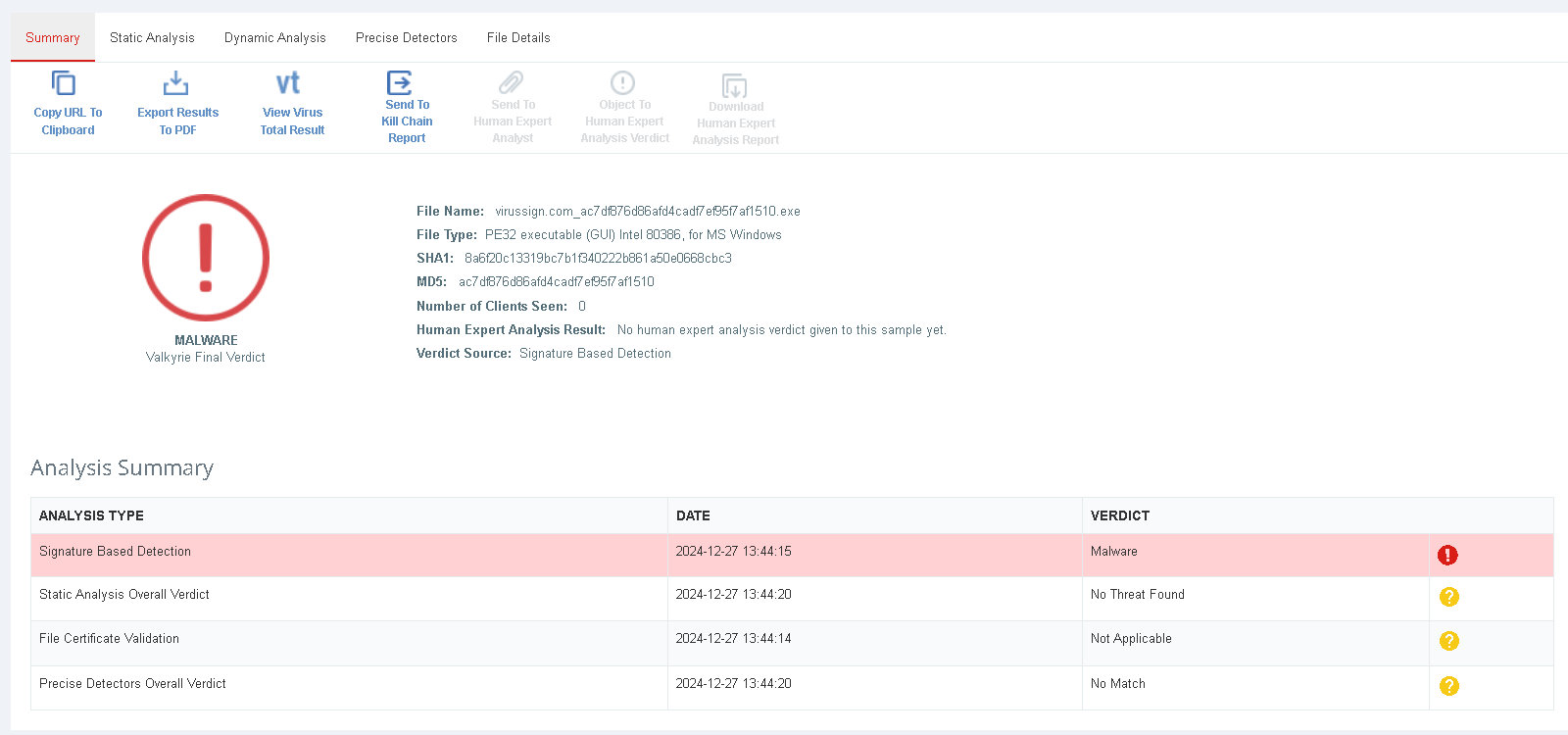Go to the Precise Detectors tab
The image size is (1568, 735).
[x=406, y=38]
